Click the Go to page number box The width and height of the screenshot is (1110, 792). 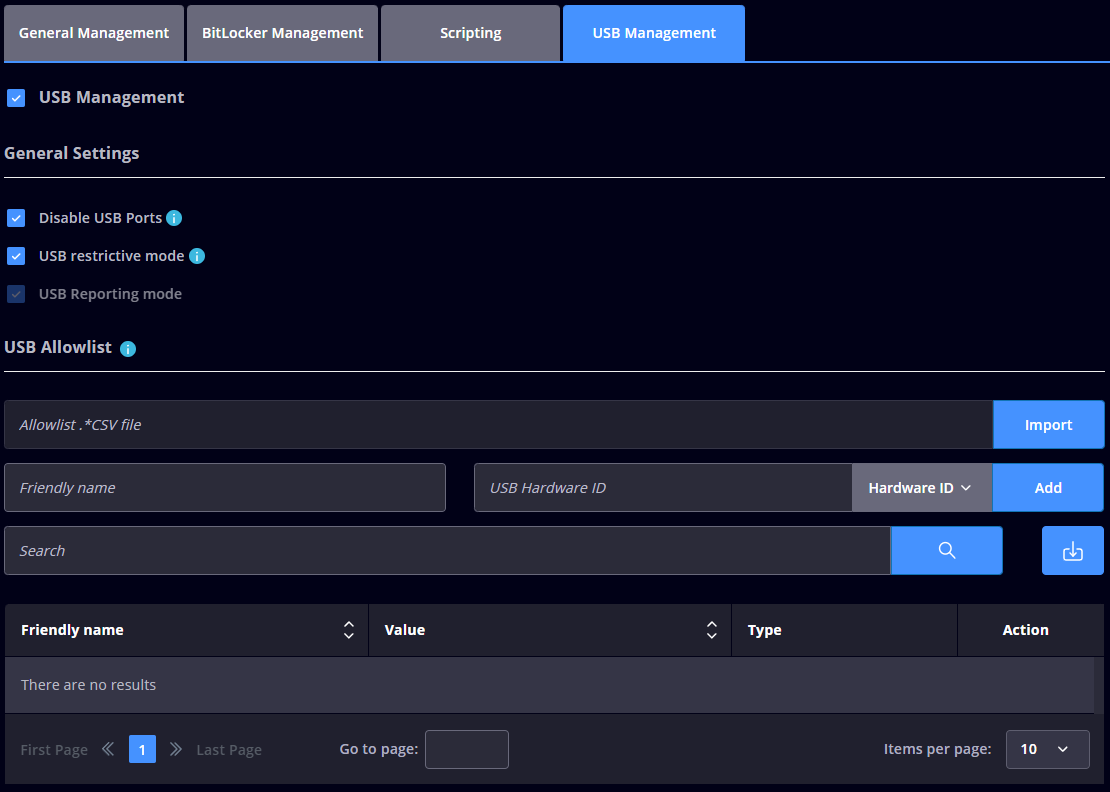click(x=467, y=749)
